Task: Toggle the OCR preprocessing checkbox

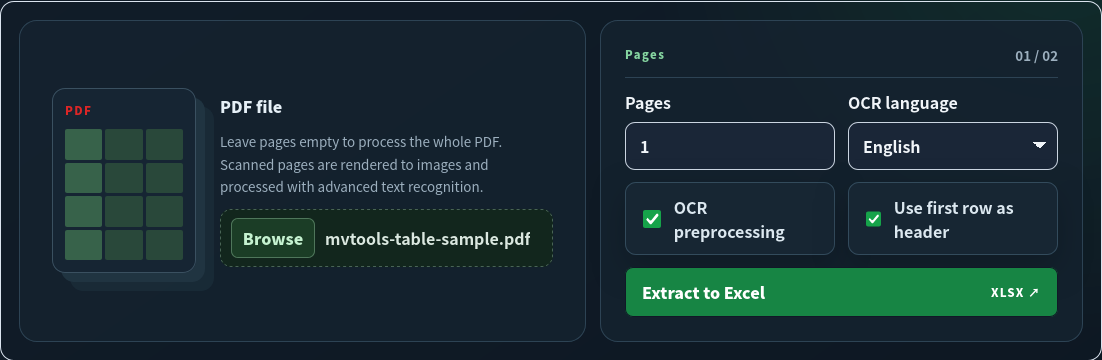Action: (x=652, y=219)
